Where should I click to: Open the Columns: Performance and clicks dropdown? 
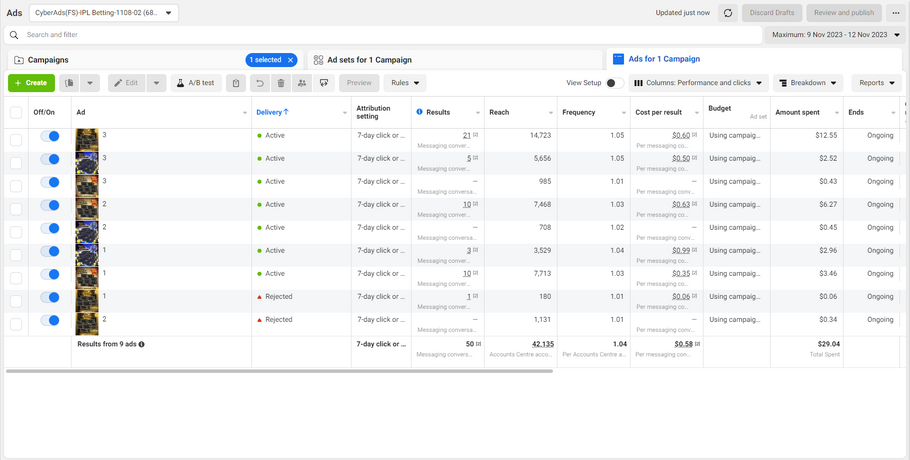[x=698, y=83]
